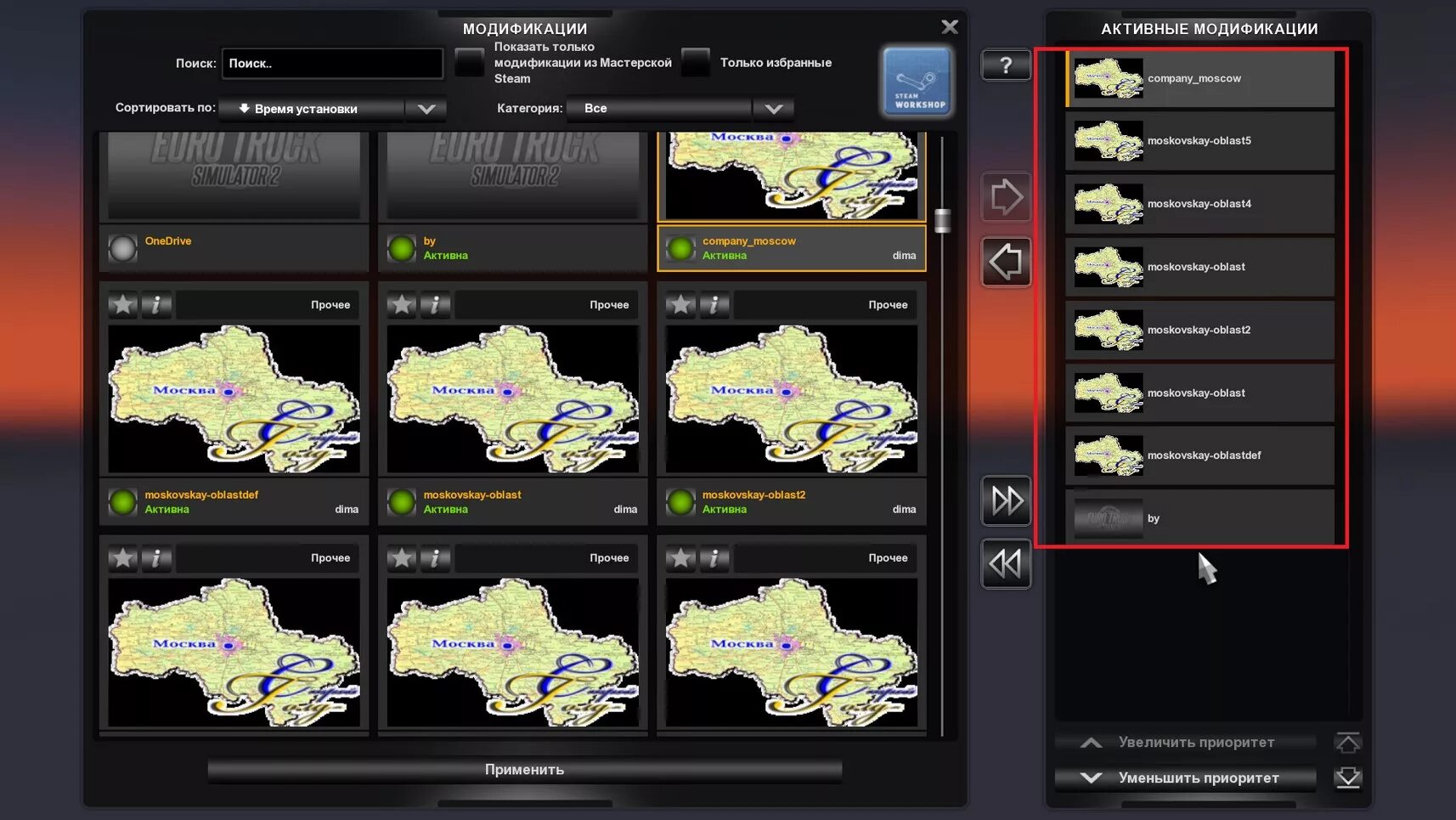Show info for moskovskay-oblast2 mod card

(714, 304)
